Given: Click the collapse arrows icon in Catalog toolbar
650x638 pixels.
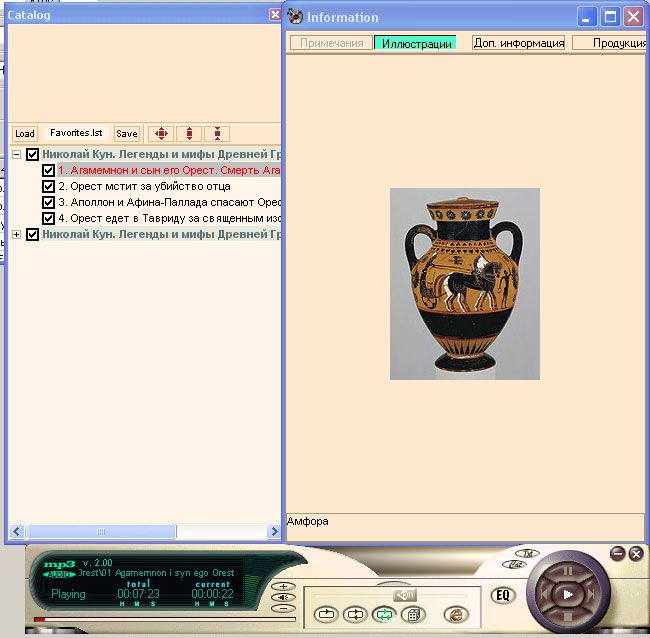Looking at the screenshot, I should tap(217, 133).
